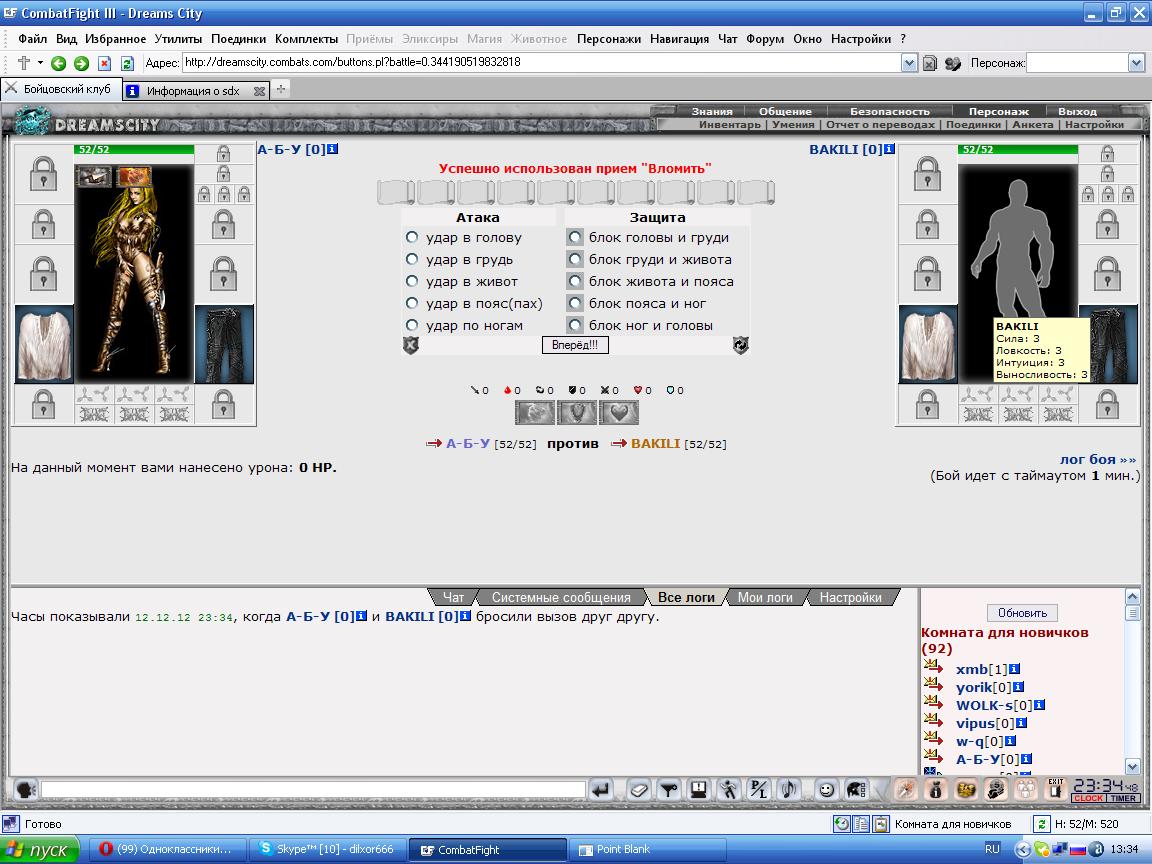
Task: Click the Выход header menu
Action: (x=1077, y=112)
